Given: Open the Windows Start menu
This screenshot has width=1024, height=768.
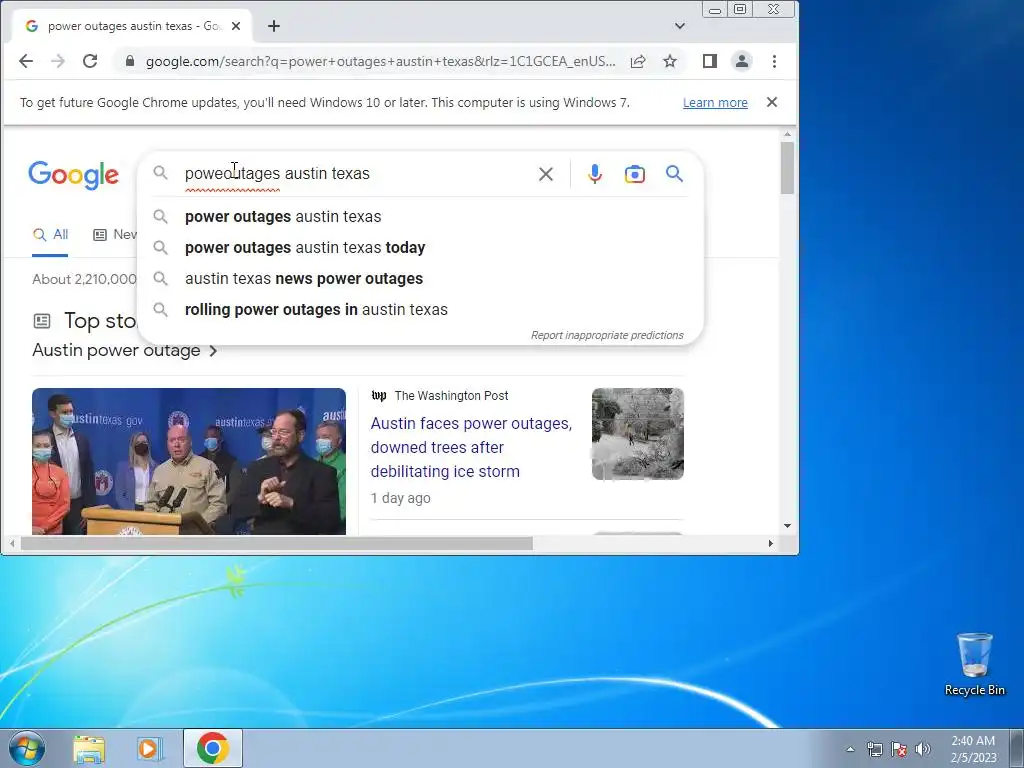Looking at the screenshot, I should click(x=26, y=748).
